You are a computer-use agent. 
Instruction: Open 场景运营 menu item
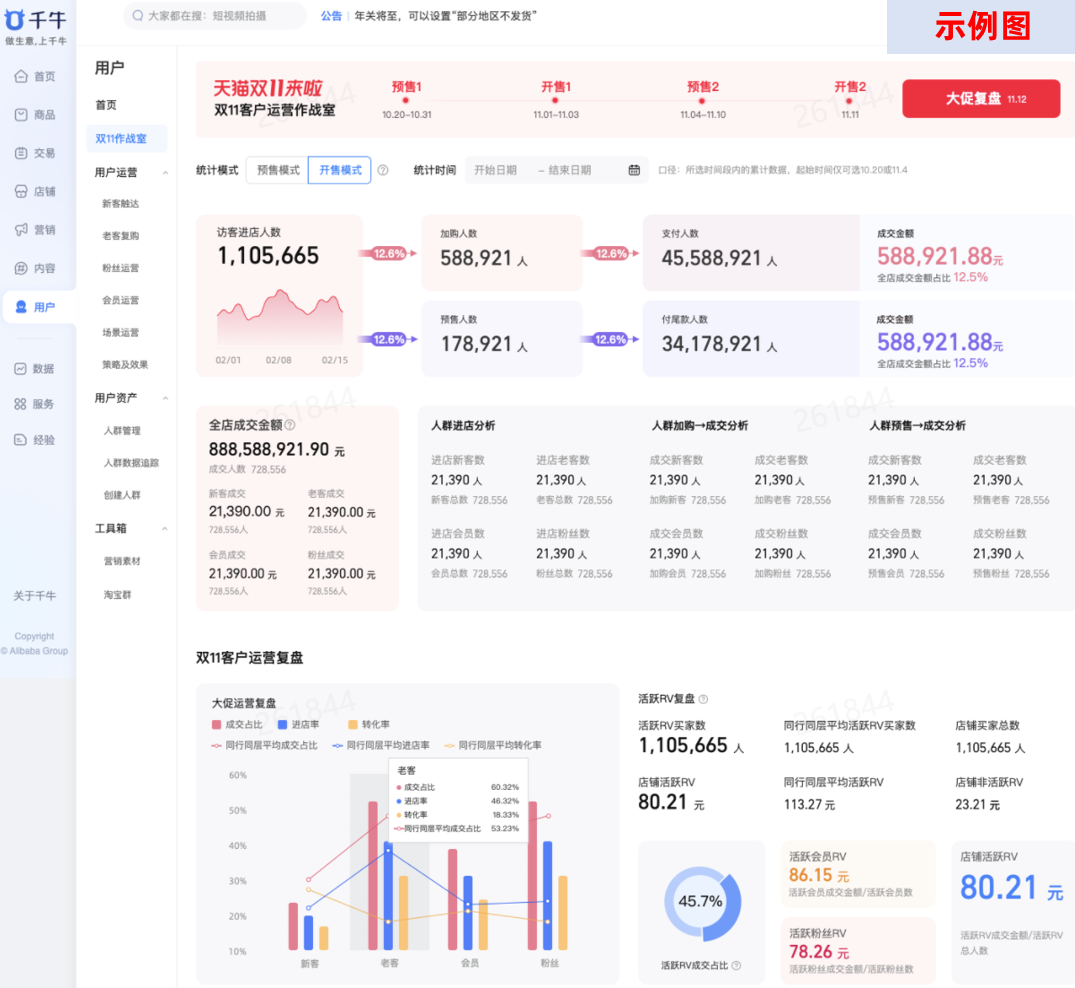121,333
